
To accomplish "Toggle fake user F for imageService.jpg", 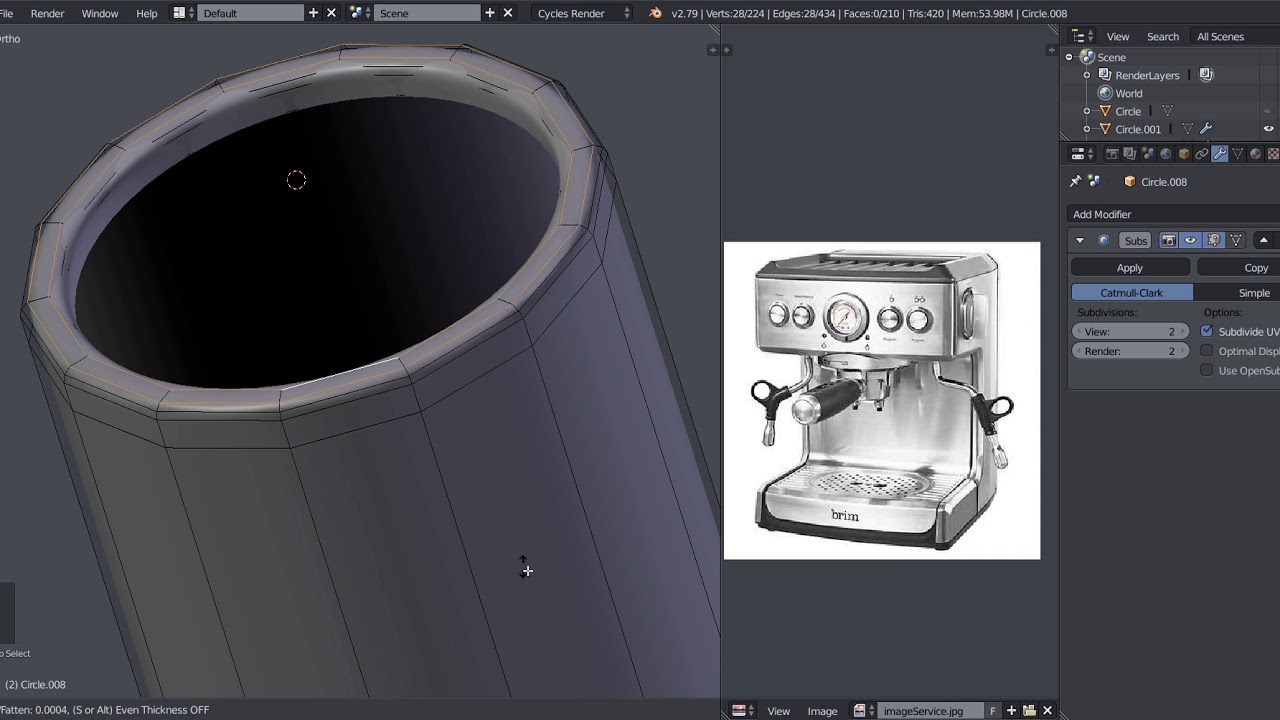I will tap(993, 711).
